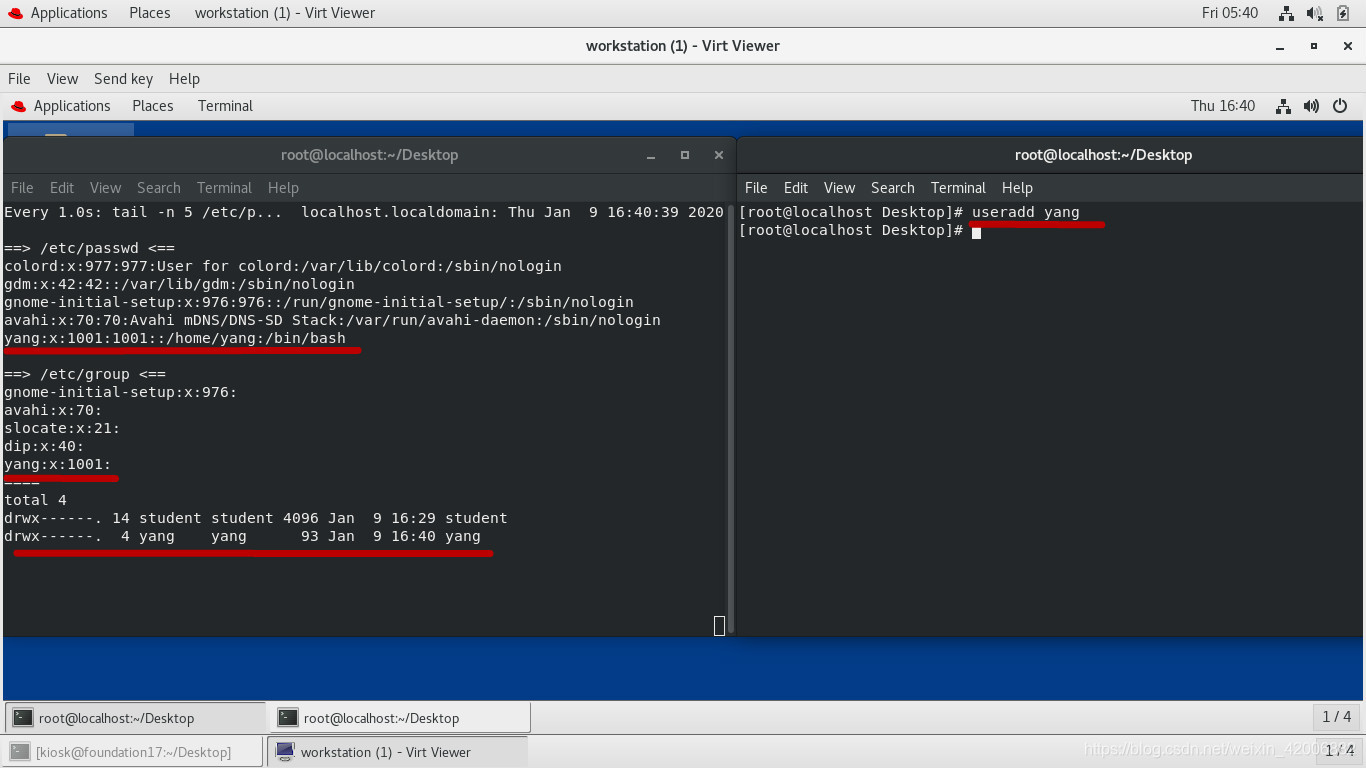Click the guest Red Hat logo icon
The image size is (1366, 768).
click(18, 106)
